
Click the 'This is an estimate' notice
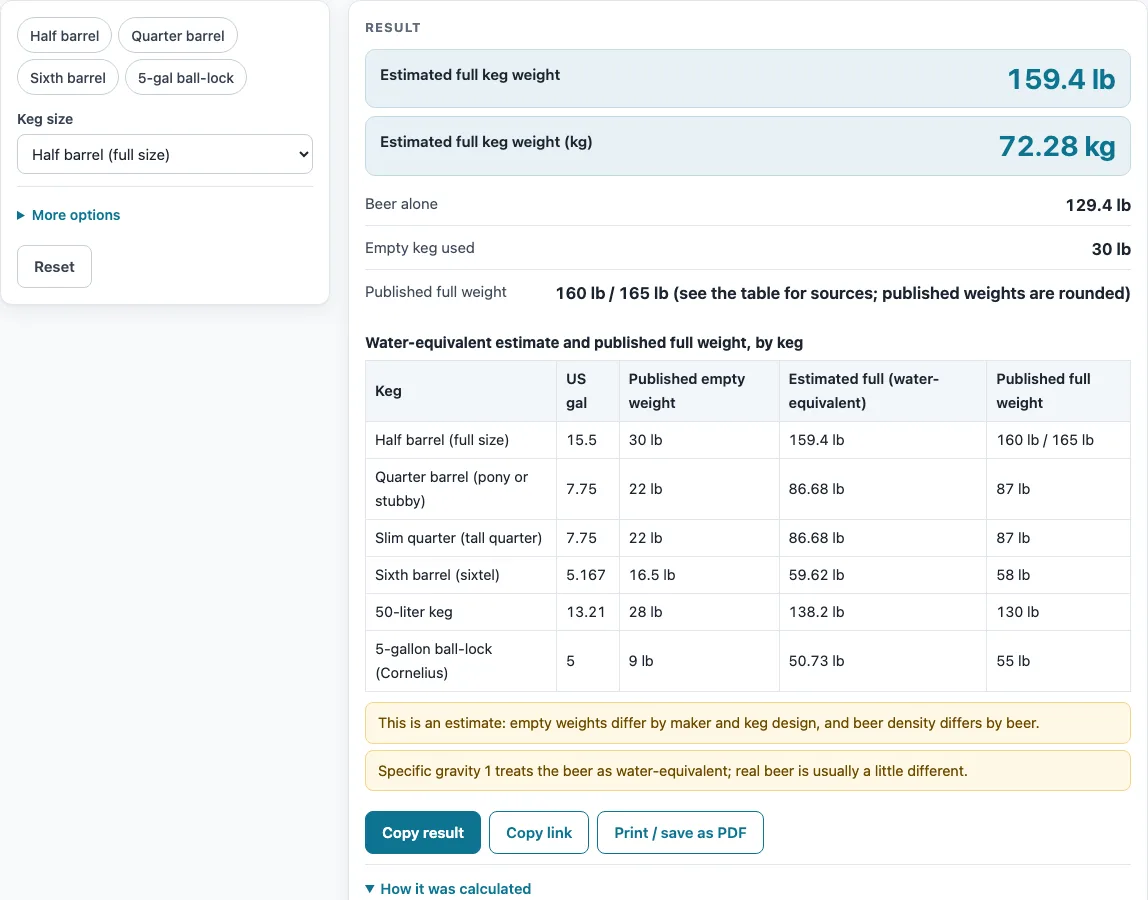[748, 724]
